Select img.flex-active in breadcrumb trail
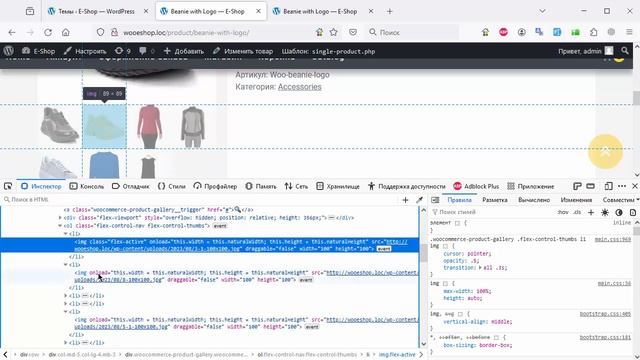 point(397,354)
